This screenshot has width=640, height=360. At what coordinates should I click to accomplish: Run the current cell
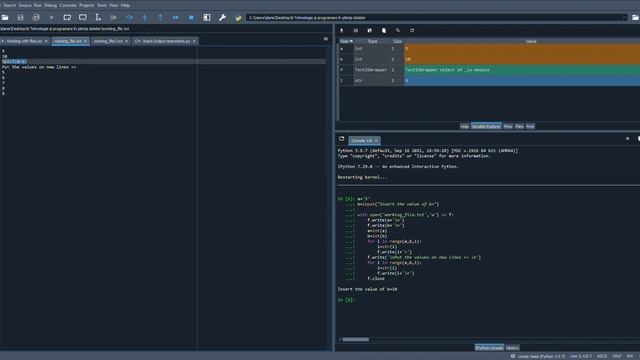(67, 18)
